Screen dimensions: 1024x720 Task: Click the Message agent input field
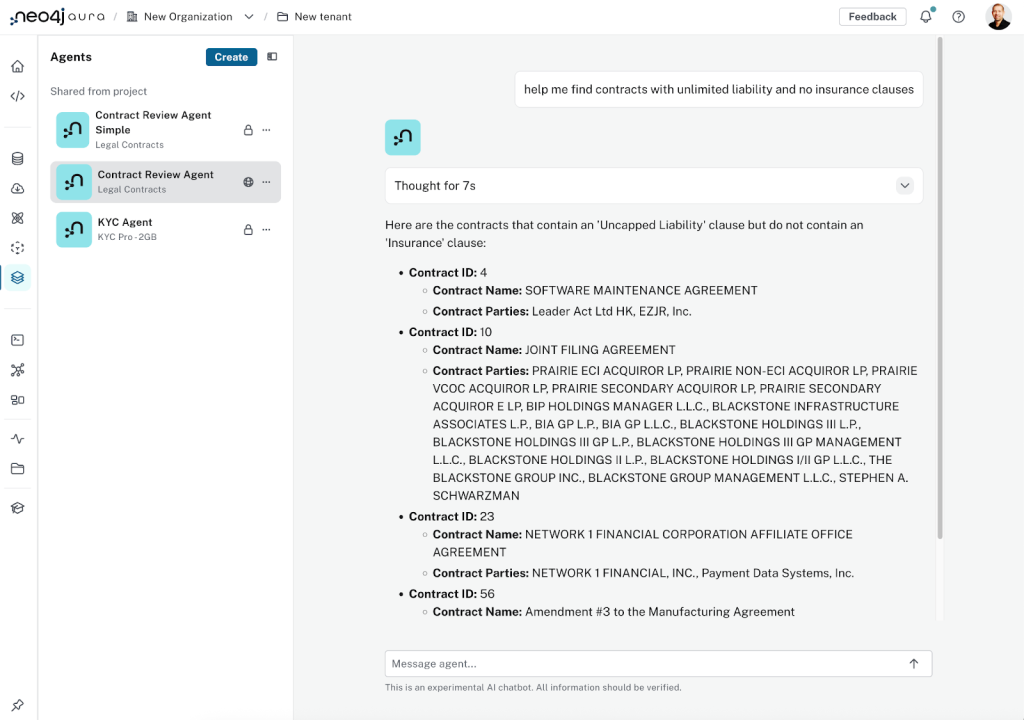pyautogui.click(x=640, y=663)
